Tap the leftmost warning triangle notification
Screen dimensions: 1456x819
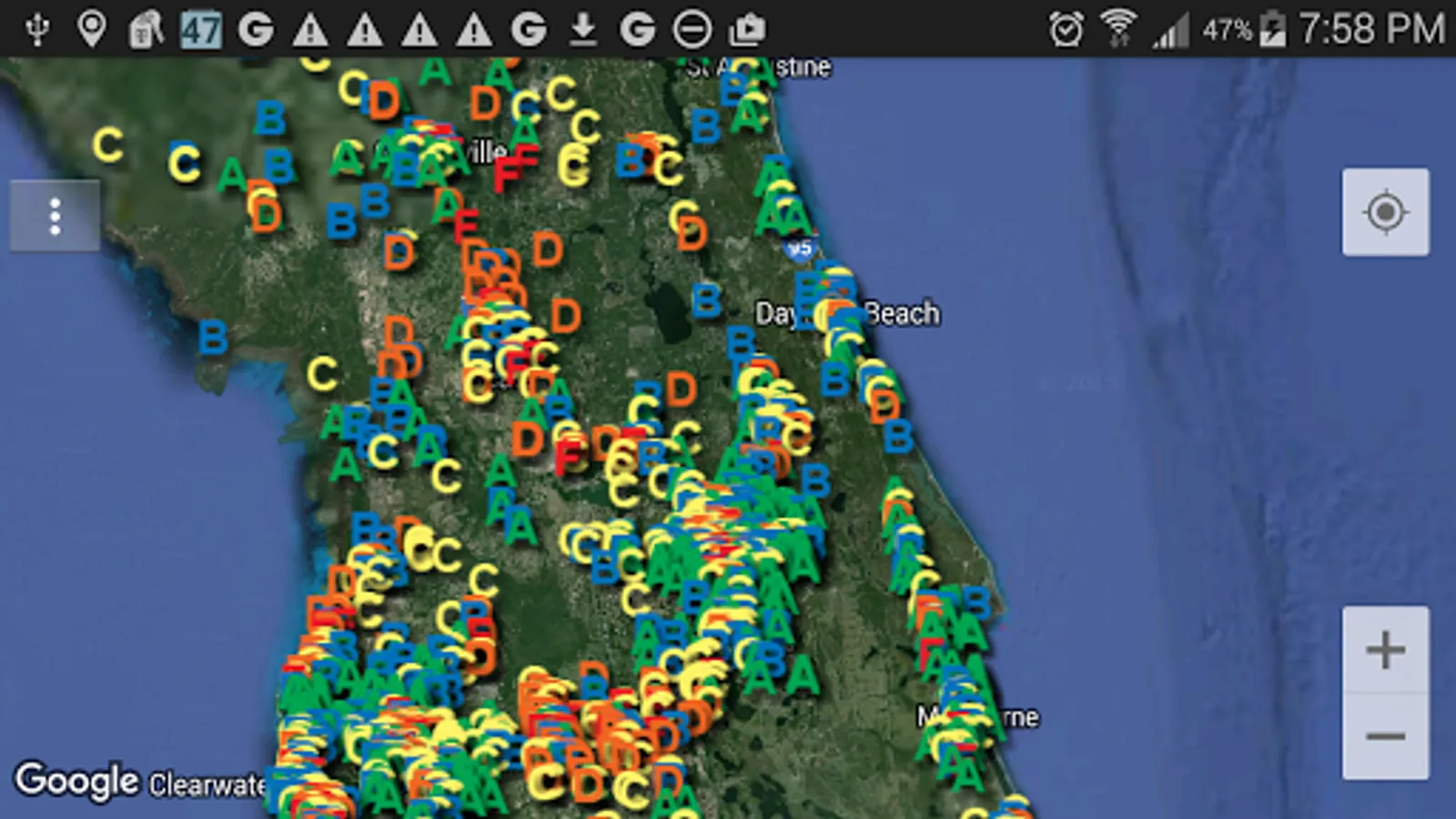point(310,30)
